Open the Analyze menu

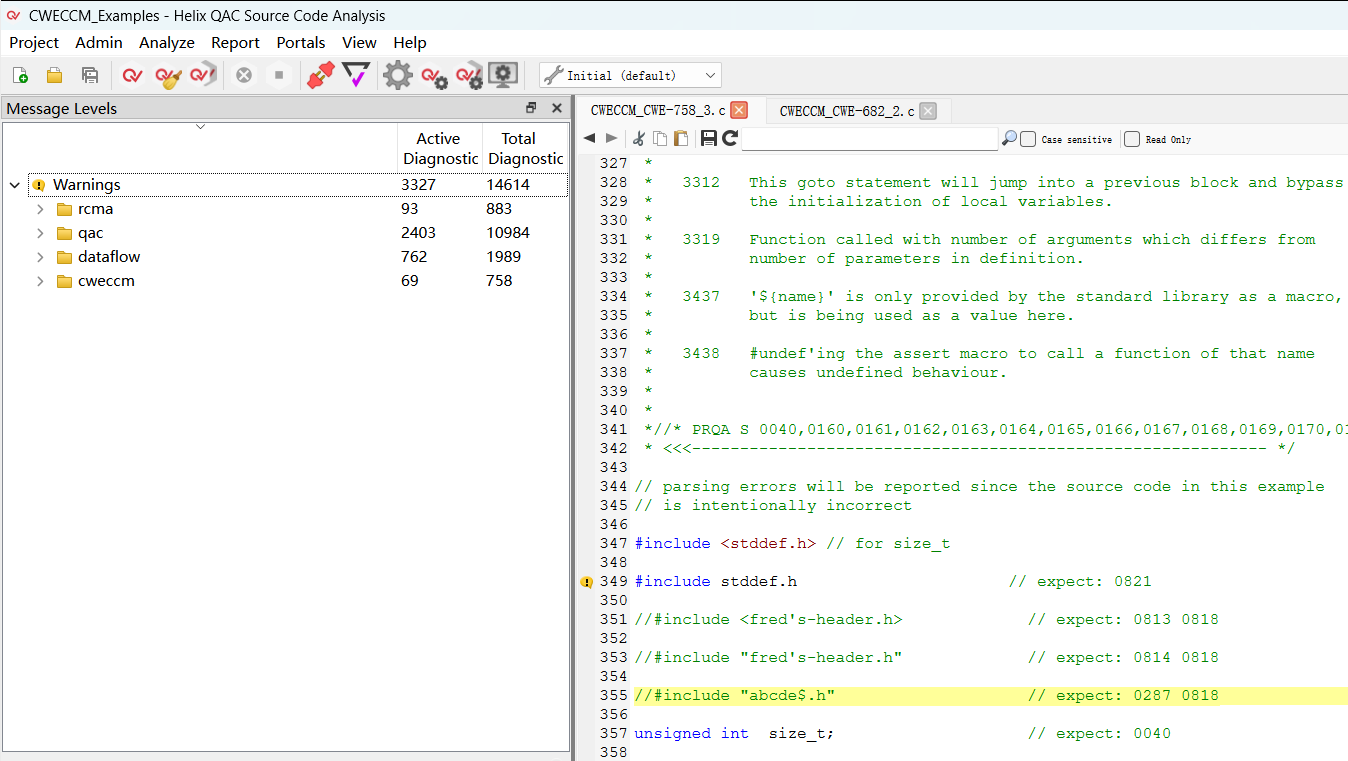[x=166, y=43]
